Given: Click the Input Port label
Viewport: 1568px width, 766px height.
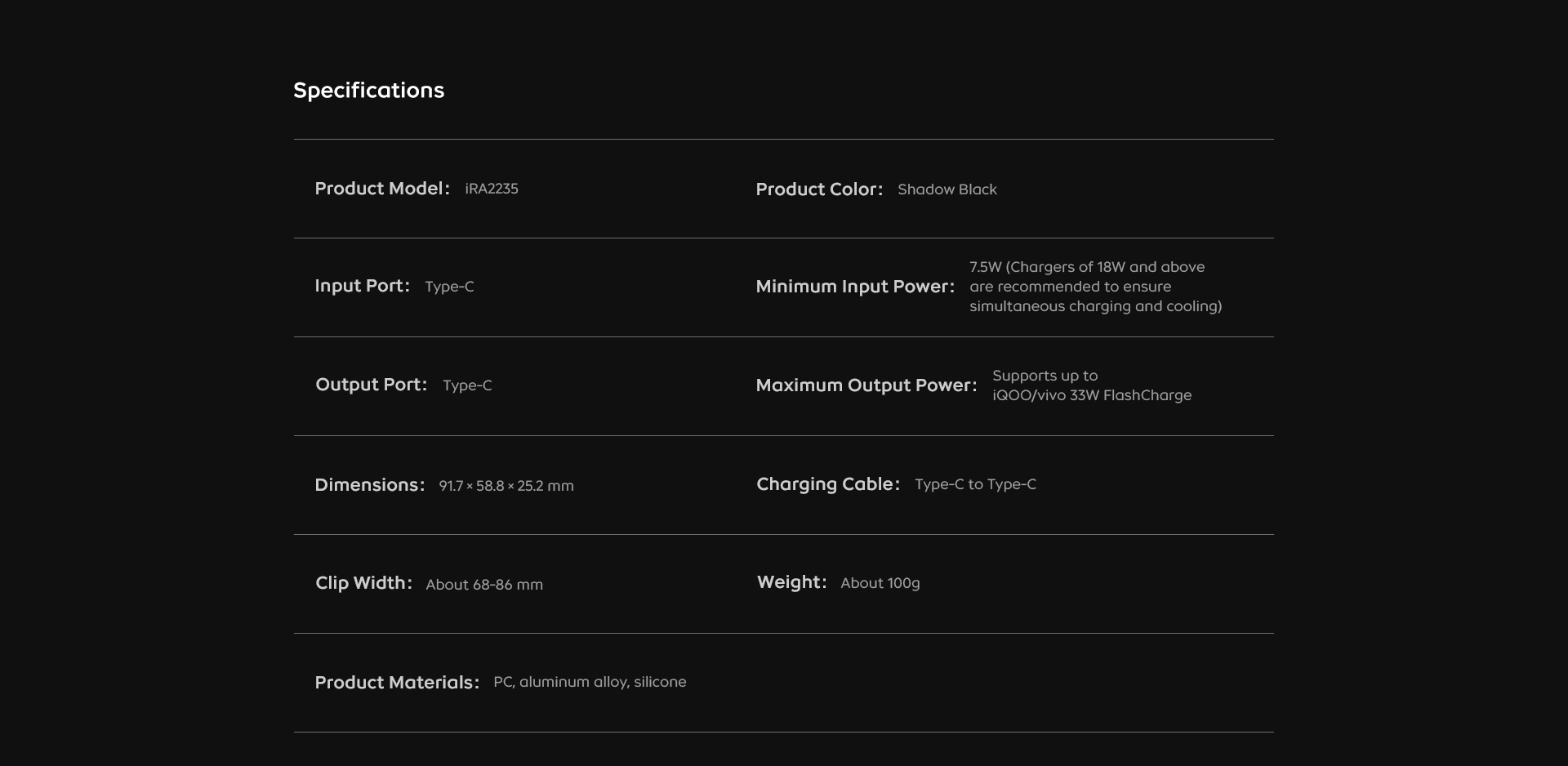Looking at the screenshot, I should pos(362,286).
